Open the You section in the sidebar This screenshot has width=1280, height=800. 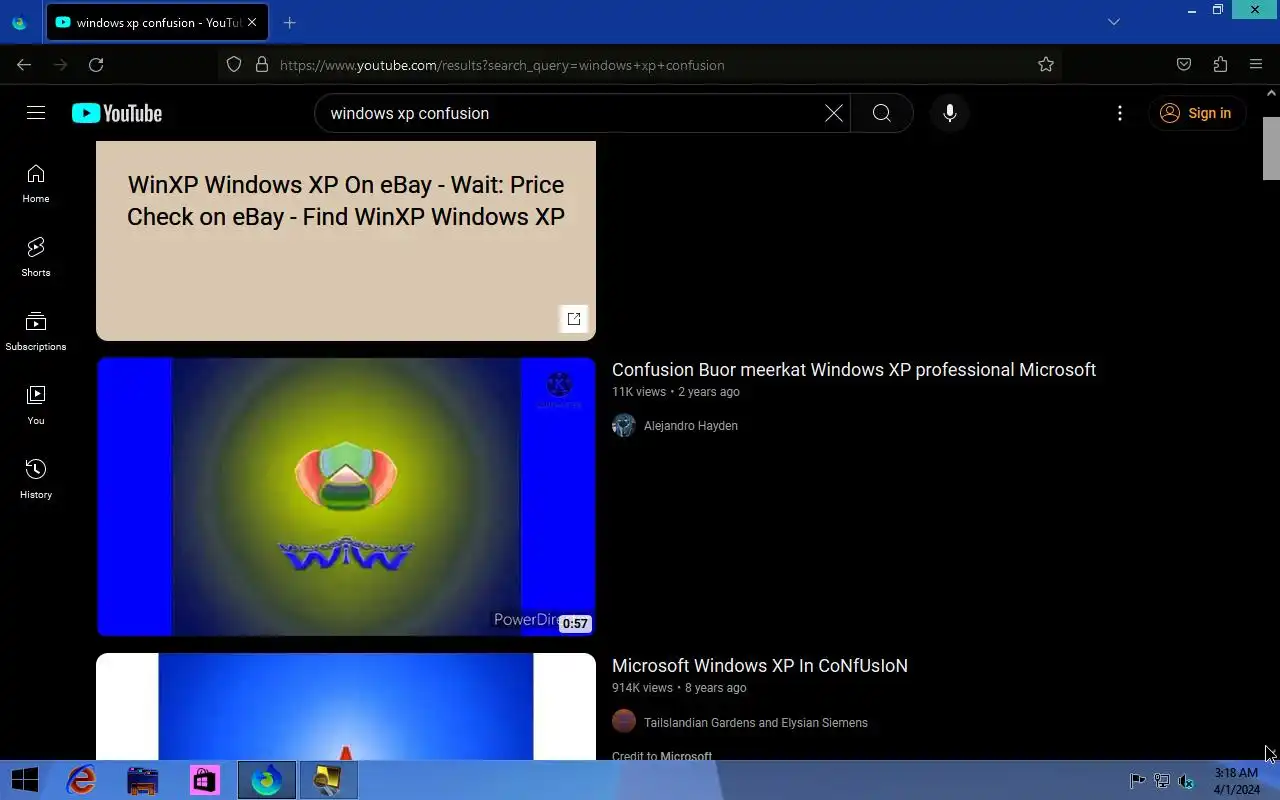click(x=36, y=405)
